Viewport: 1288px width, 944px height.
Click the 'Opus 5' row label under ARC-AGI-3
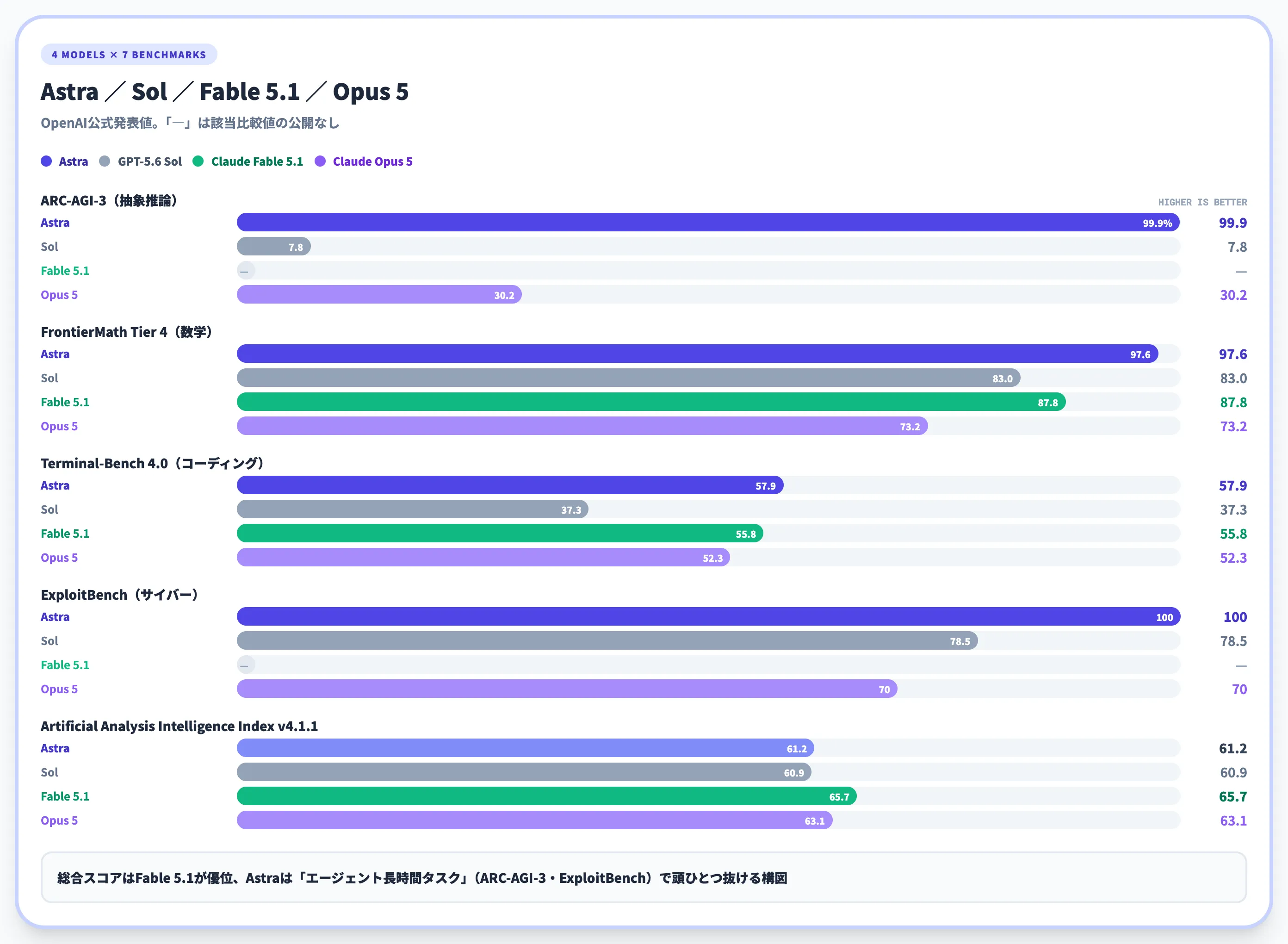(x=59, y=295)
